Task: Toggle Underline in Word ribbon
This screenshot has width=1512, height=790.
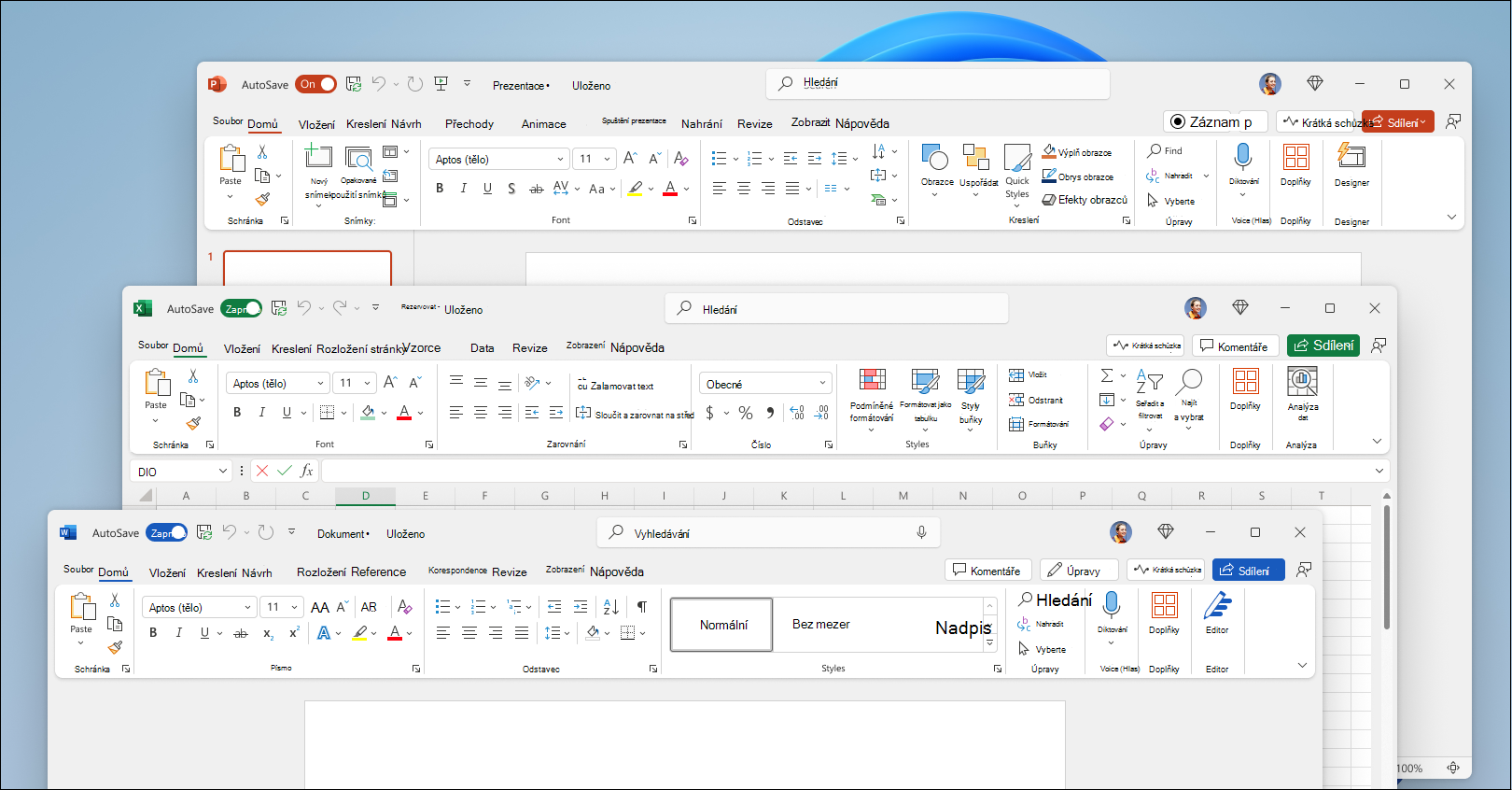Action: coord(204,633)
